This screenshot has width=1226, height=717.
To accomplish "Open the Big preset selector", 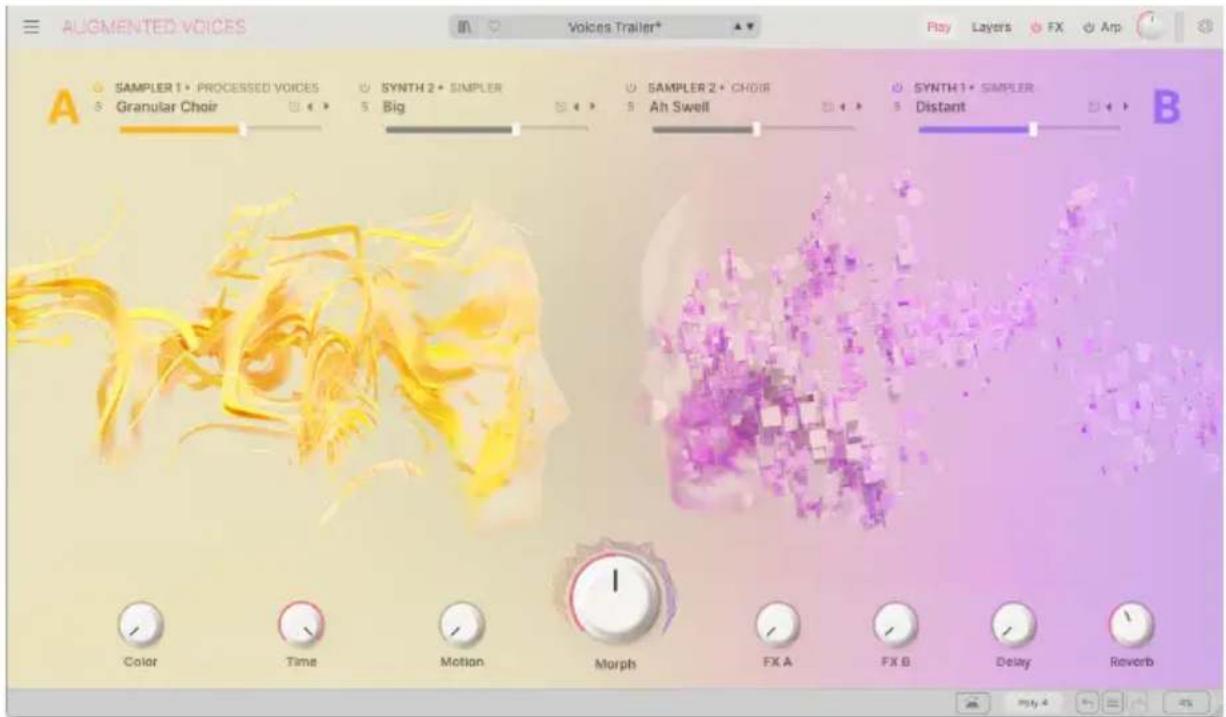I will 394,106.
